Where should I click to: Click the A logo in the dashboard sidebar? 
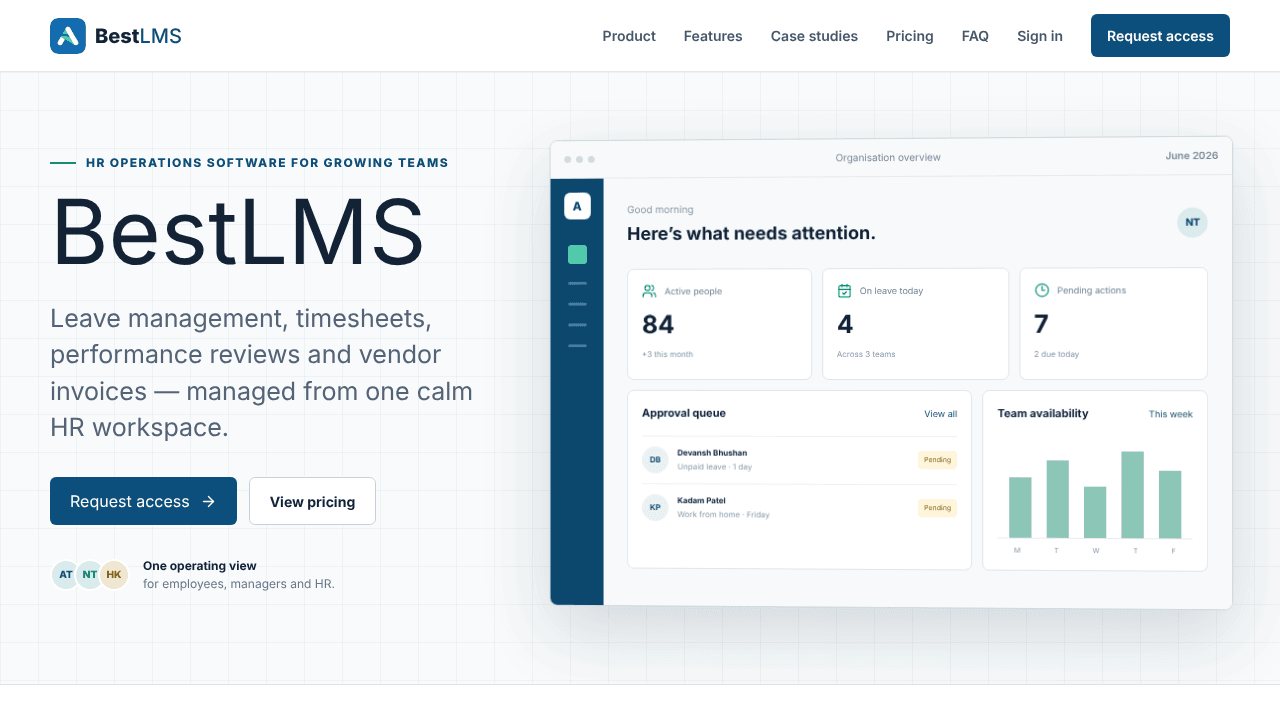tap(577, 206)
